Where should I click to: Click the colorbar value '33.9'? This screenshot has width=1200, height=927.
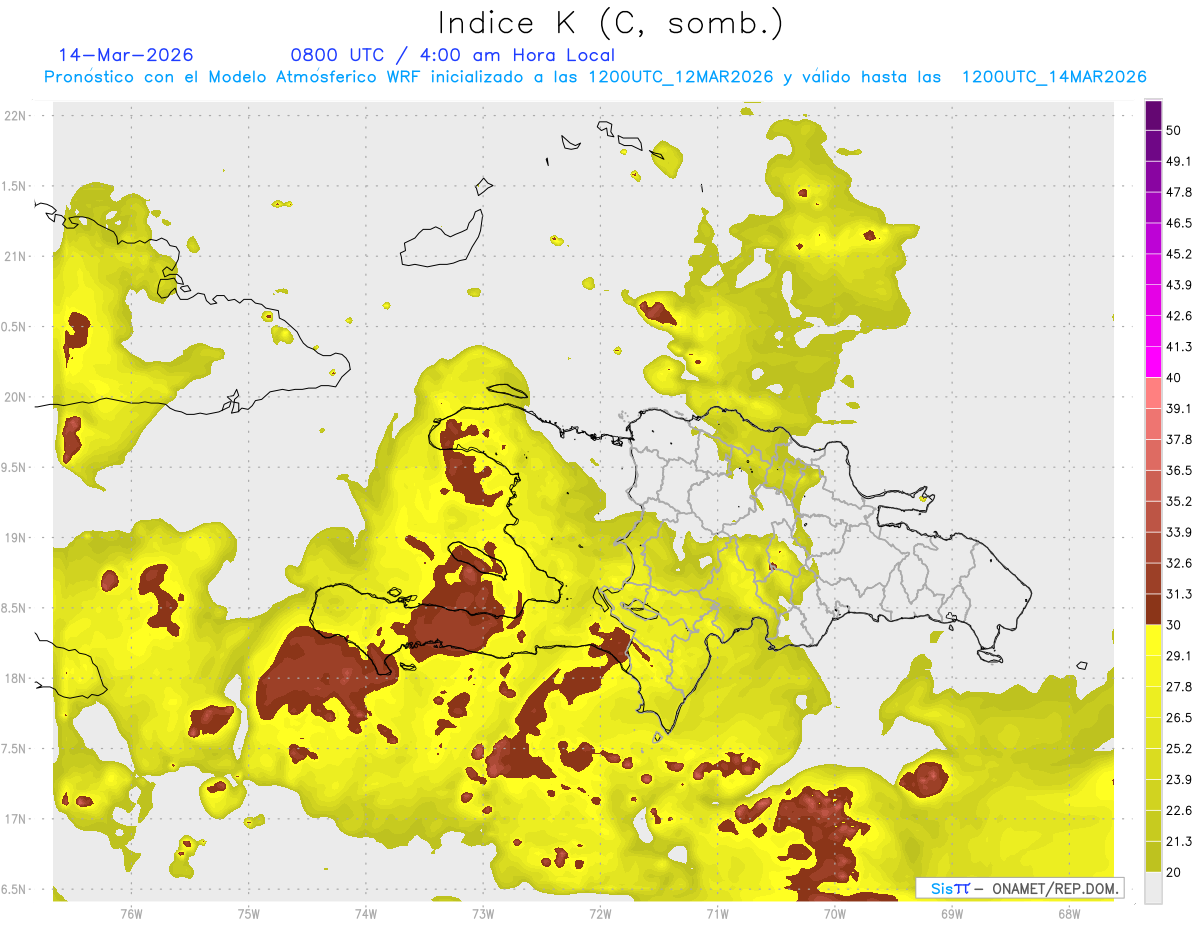(1179, 533)
